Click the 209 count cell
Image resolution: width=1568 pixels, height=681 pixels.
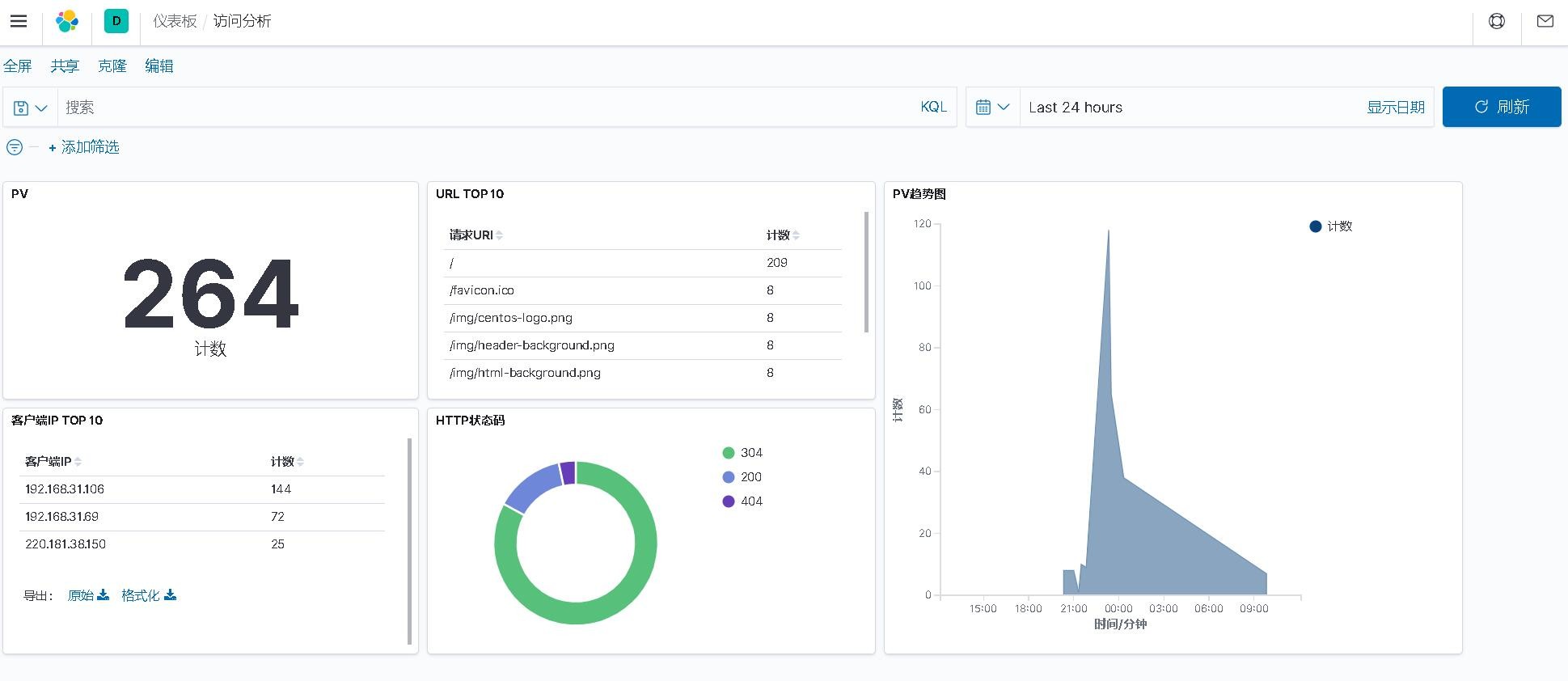click(777, 263)
